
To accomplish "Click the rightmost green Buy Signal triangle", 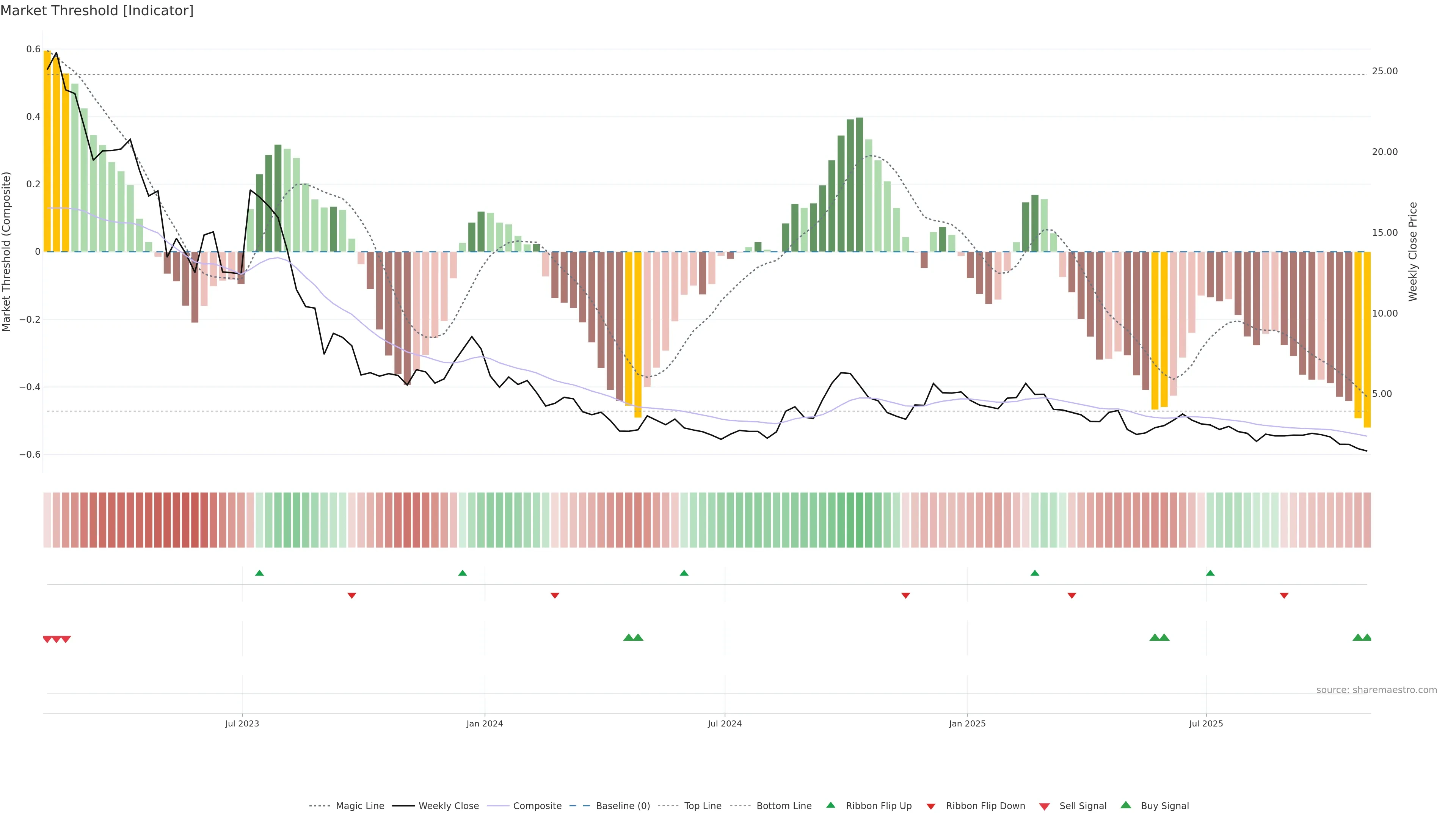I will [x=1367, y=637].
